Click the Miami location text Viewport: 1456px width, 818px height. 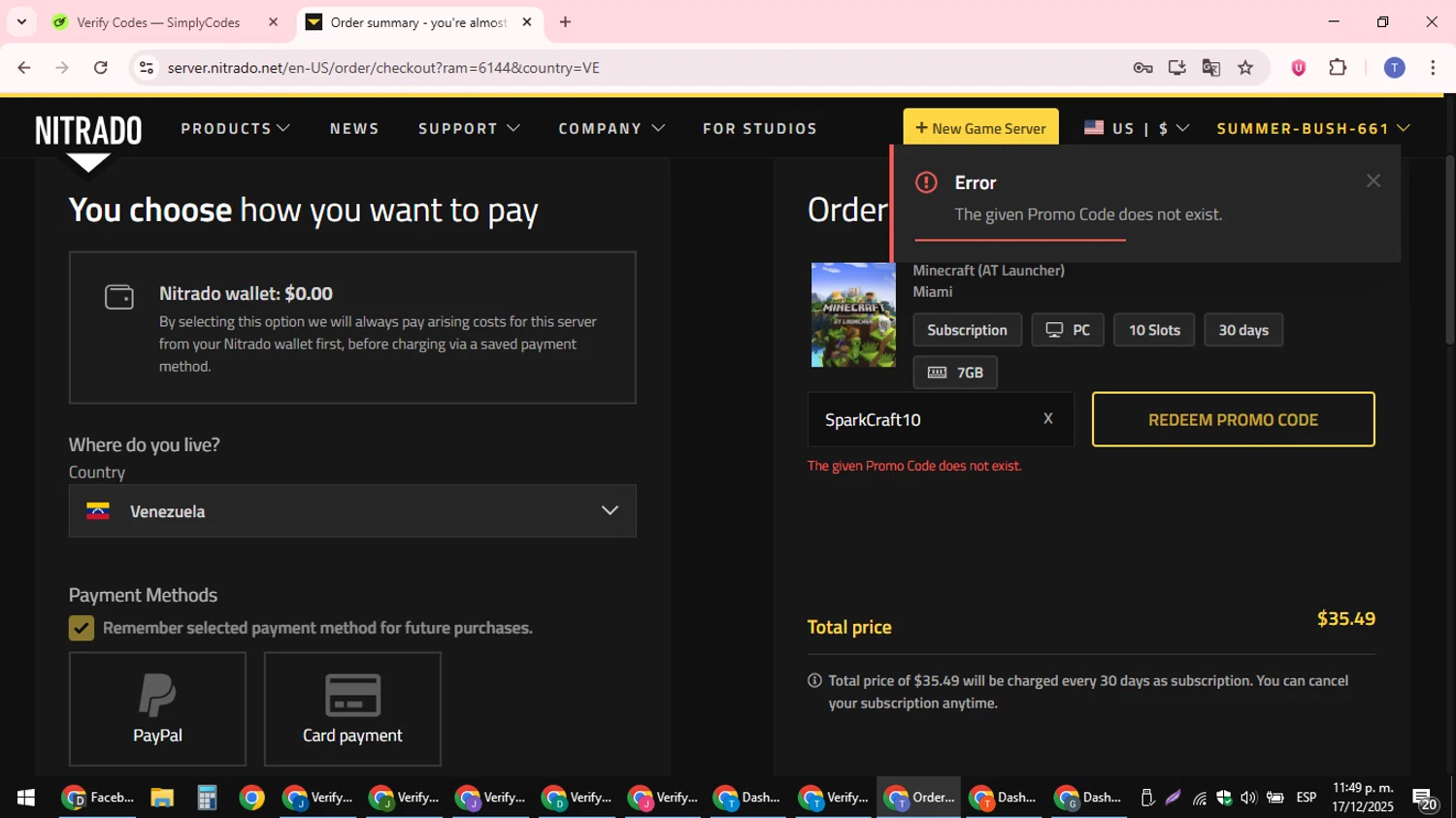[x=932, y=291]
